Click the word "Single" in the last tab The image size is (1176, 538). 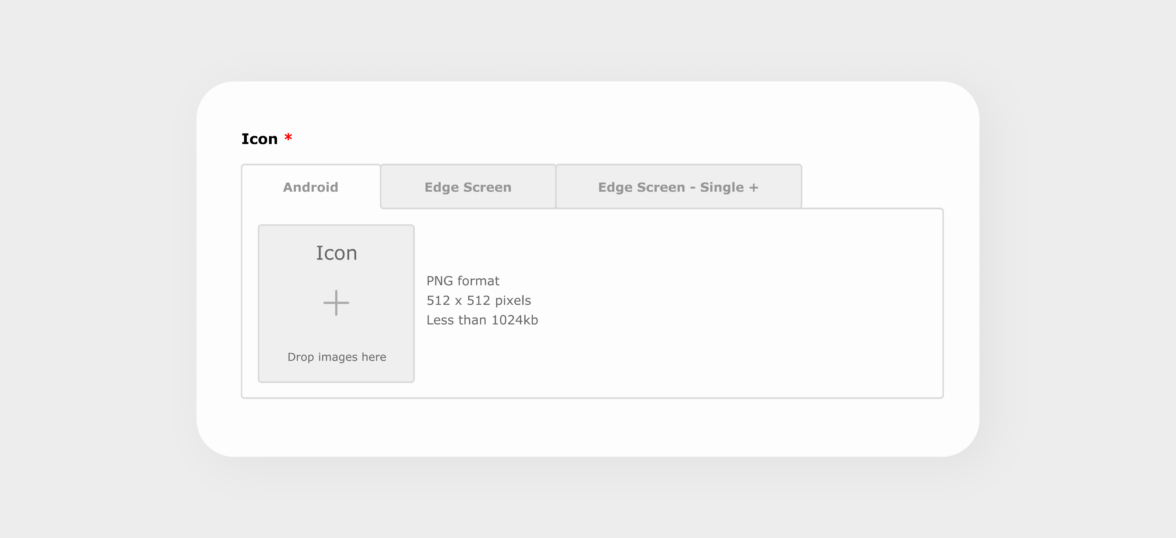pyautogui.click(x=722, y=187)
